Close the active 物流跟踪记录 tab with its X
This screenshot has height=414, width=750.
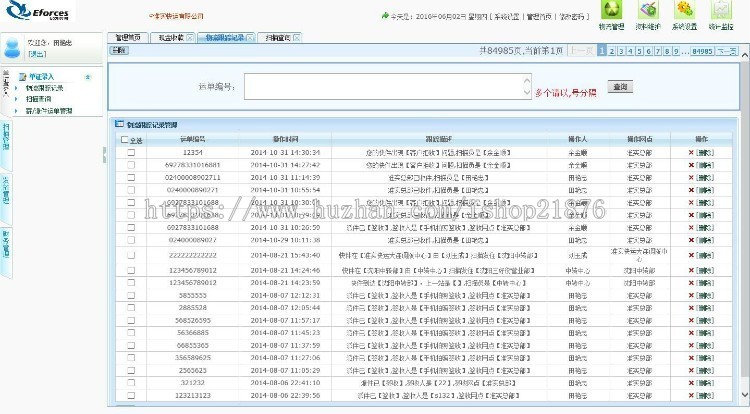point(250,37)
